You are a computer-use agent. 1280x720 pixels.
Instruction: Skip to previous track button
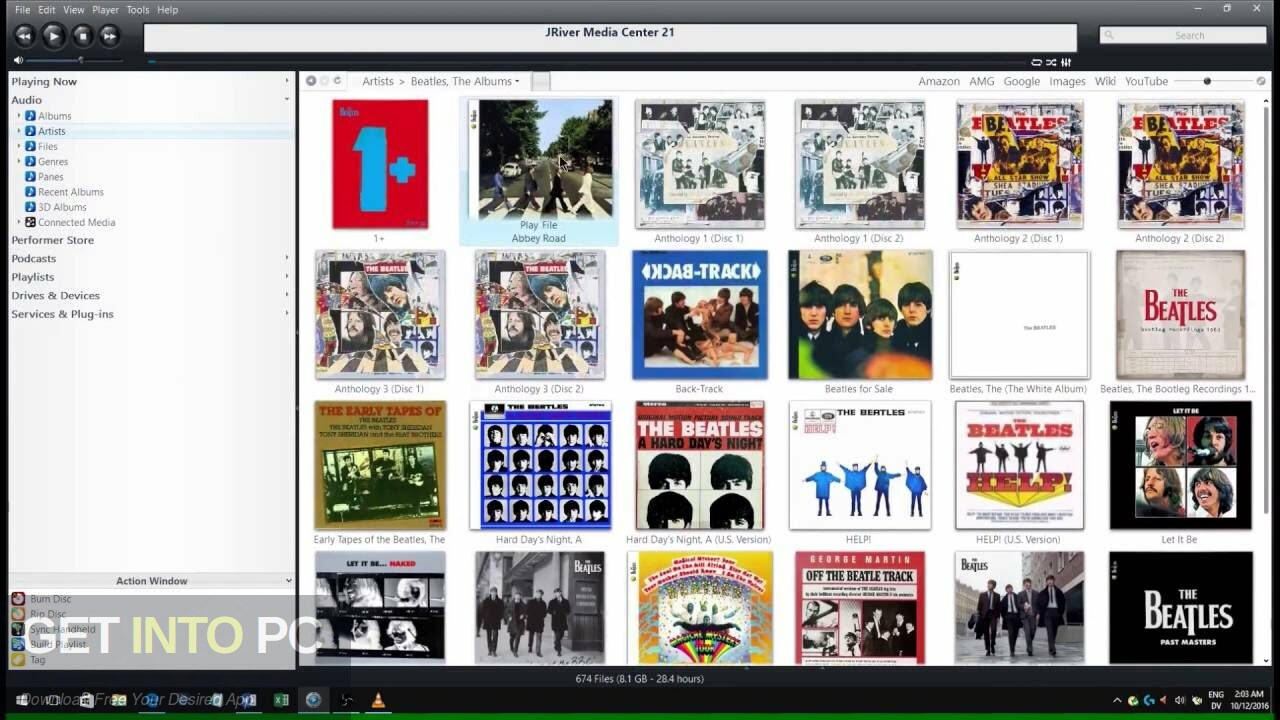click(25, 36)
